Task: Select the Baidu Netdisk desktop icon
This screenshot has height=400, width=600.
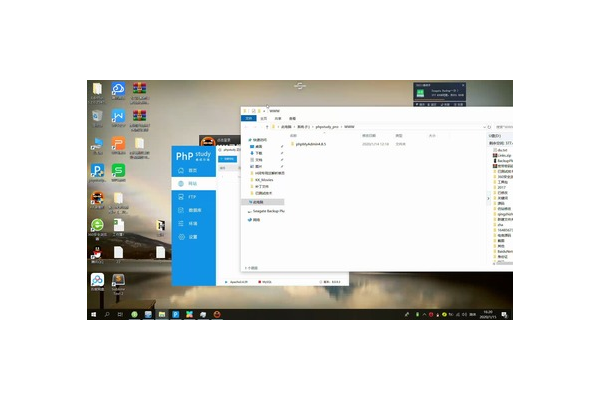Action: 97,282
